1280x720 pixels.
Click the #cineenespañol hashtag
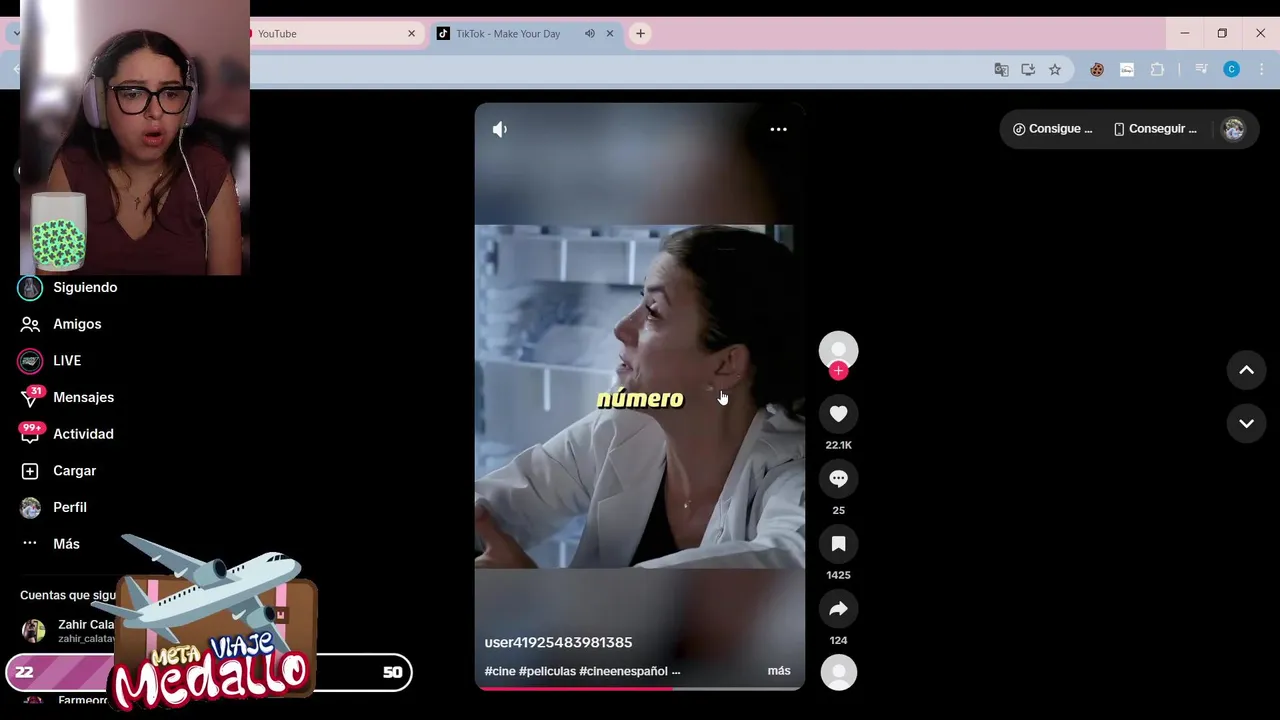(x=623, y=671)
